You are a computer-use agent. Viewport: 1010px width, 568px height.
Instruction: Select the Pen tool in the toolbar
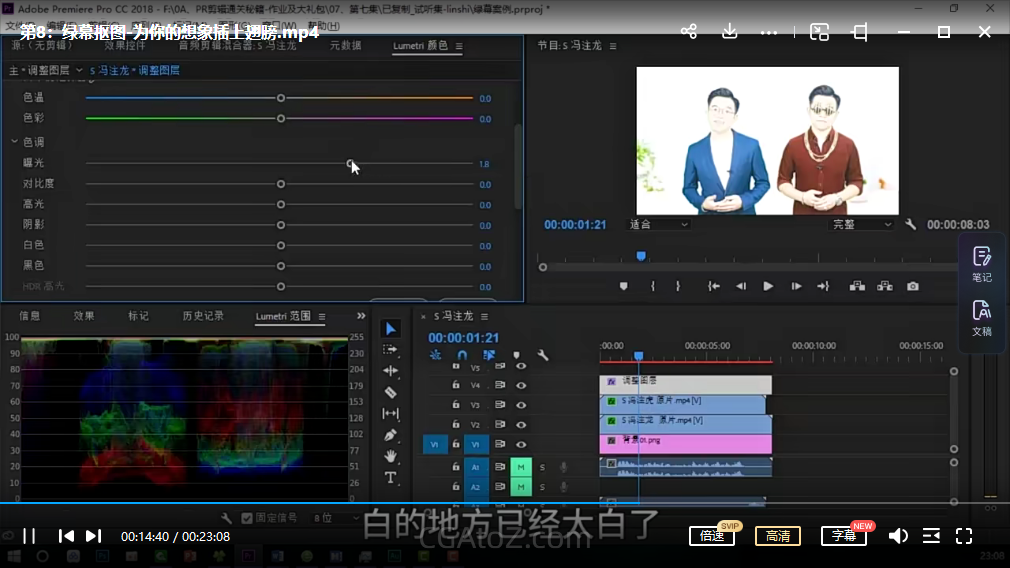[390, 435]
